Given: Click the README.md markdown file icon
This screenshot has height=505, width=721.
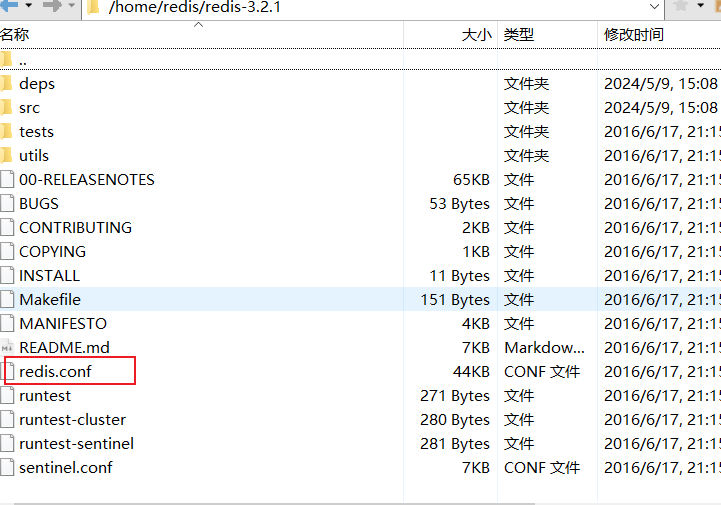Looking at the screenshot, I should click(x=7, y=348).
